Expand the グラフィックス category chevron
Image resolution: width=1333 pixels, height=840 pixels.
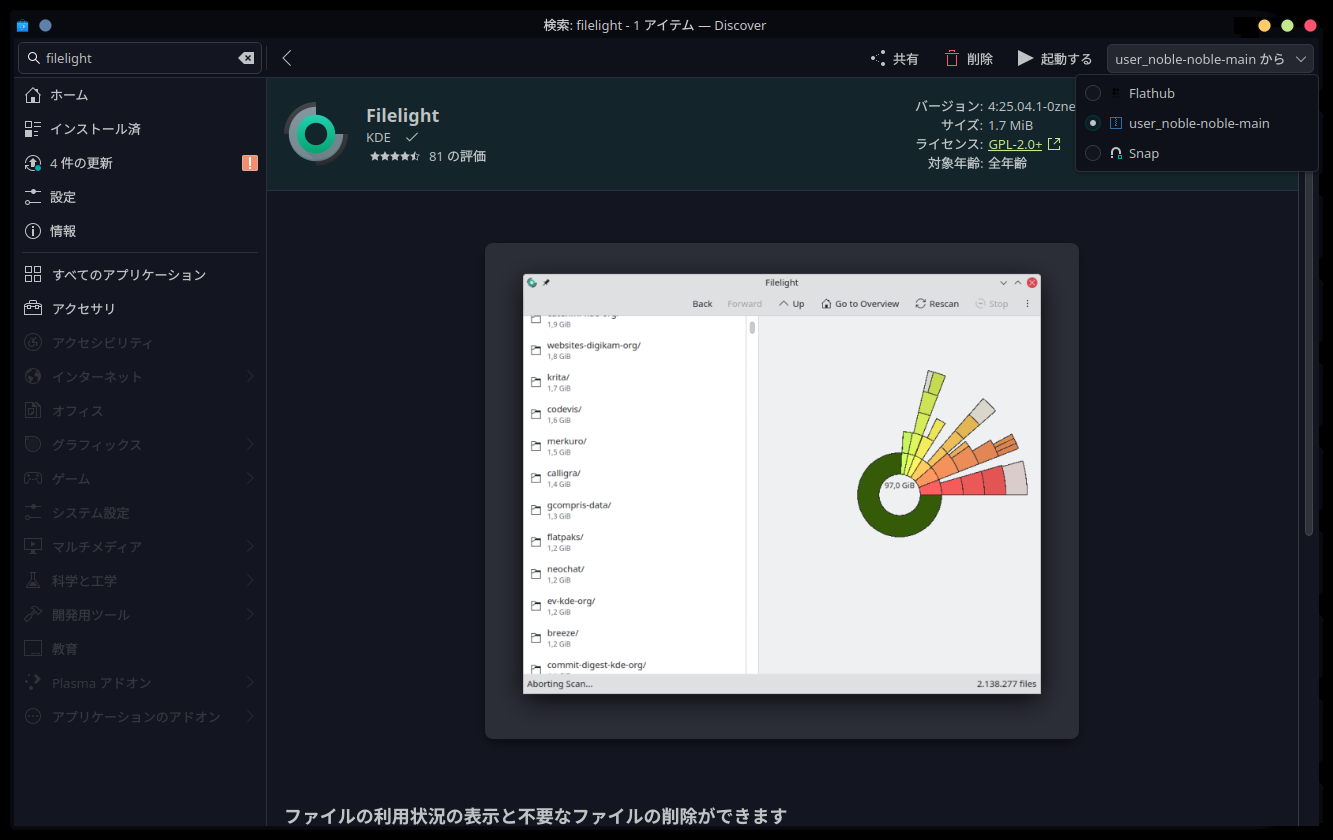coord(250,444)
